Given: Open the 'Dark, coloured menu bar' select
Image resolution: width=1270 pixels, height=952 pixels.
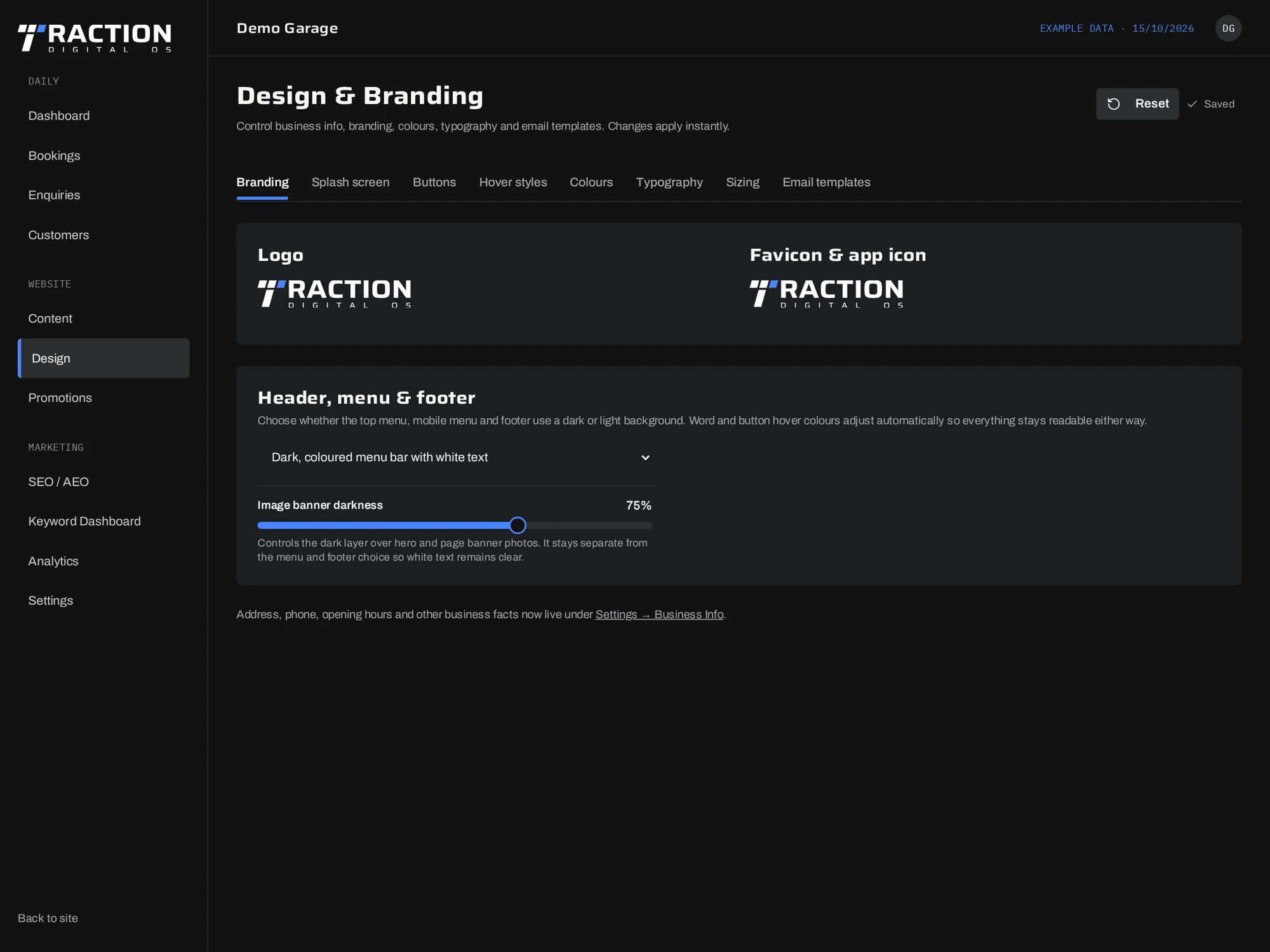Looking at the screenshot, I should coord(455,458).
